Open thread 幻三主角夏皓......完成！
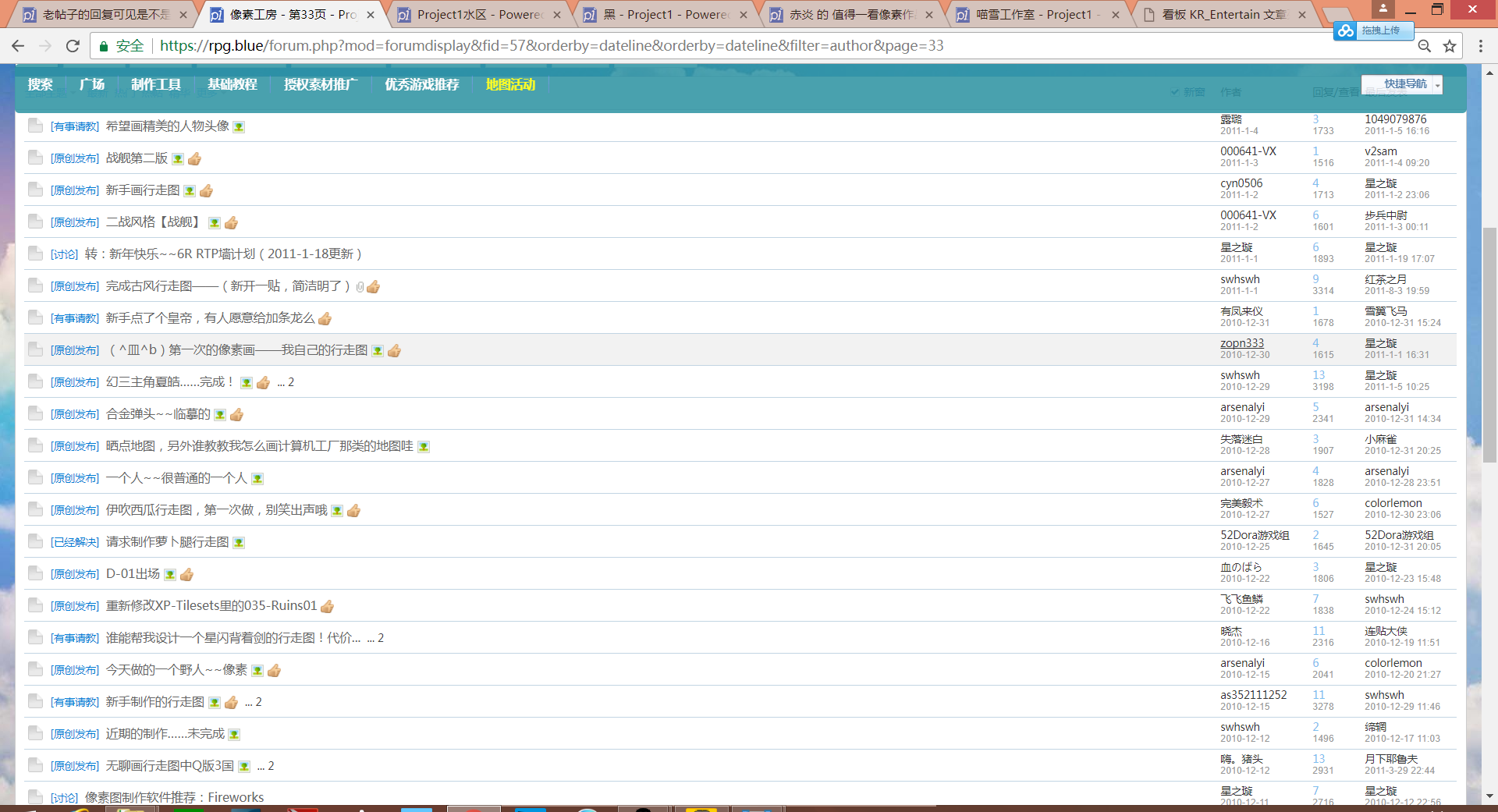The width and height of the screenshot is (1498, 812). click(x=169, y=382)
